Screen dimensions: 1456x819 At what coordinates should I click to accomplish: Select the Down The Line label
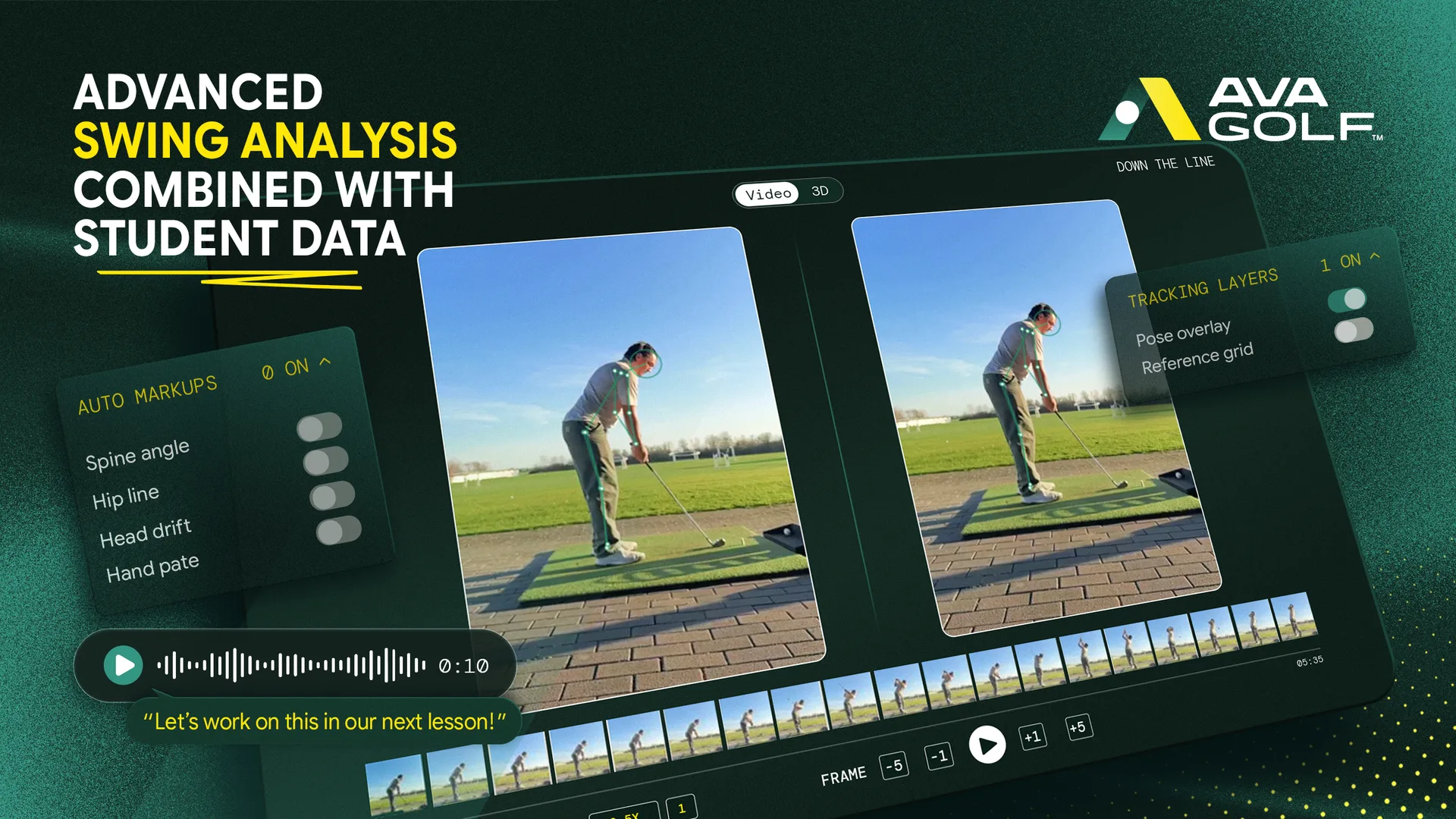click(1166, 164)
